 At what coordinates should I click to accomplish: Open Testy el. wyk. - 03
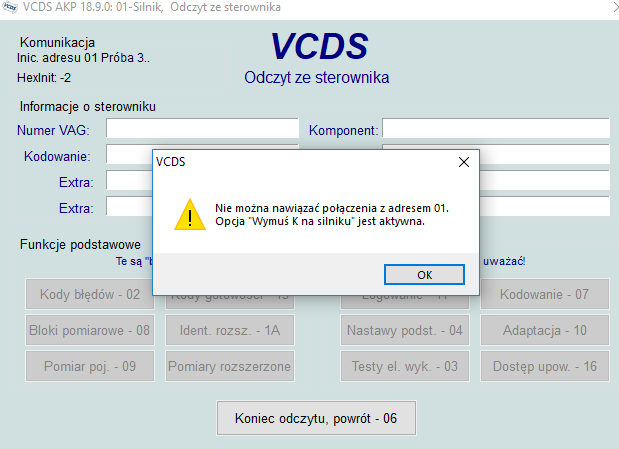pos(405,366)
